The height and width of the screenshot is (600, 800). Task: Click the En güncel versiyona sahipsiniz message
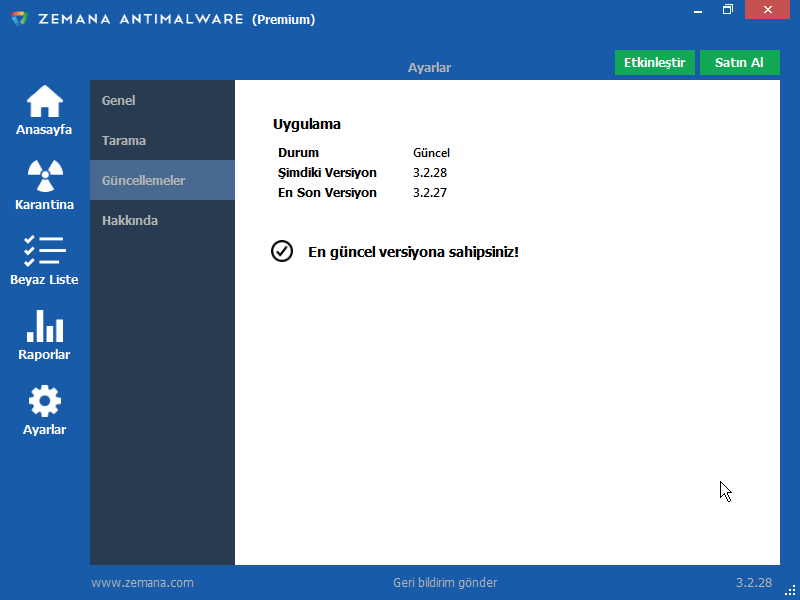pos(413,252)
